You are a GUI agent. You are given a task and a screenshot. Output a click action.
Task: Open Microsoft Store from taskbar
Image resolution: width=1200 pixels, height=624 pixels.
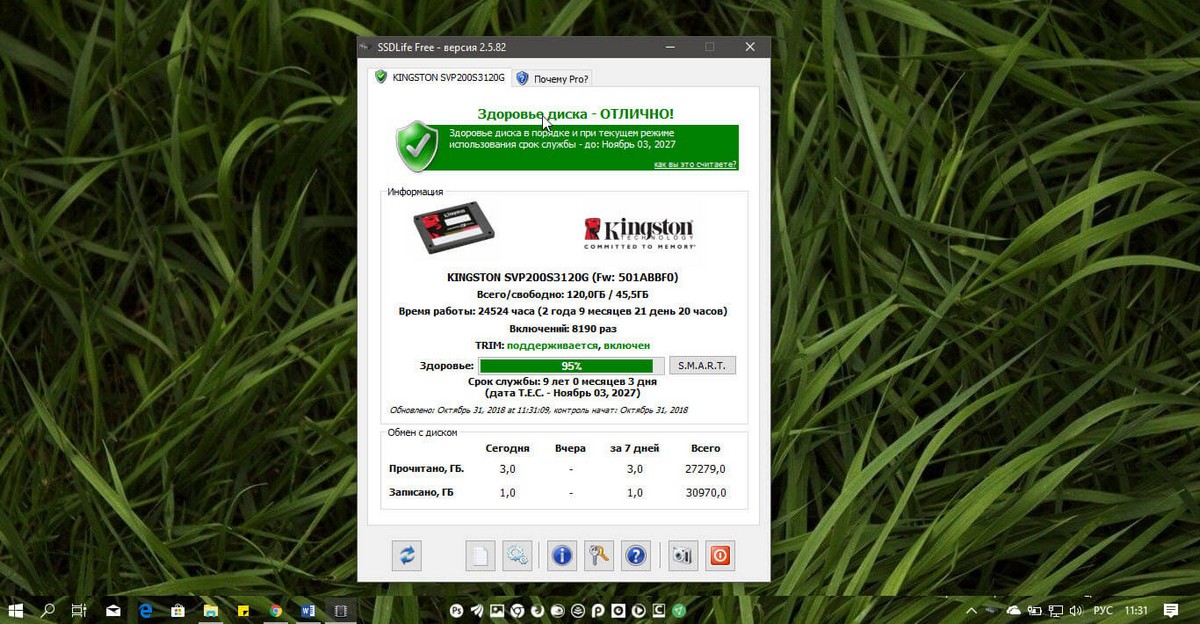[x=178, y=609]
